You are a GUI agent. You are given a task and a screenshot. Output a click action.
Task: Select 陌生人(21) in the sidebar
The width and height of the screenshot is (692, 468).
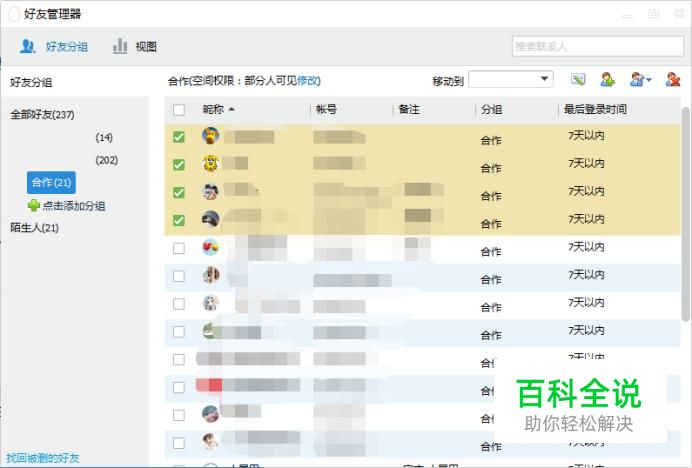coord(34,228)
